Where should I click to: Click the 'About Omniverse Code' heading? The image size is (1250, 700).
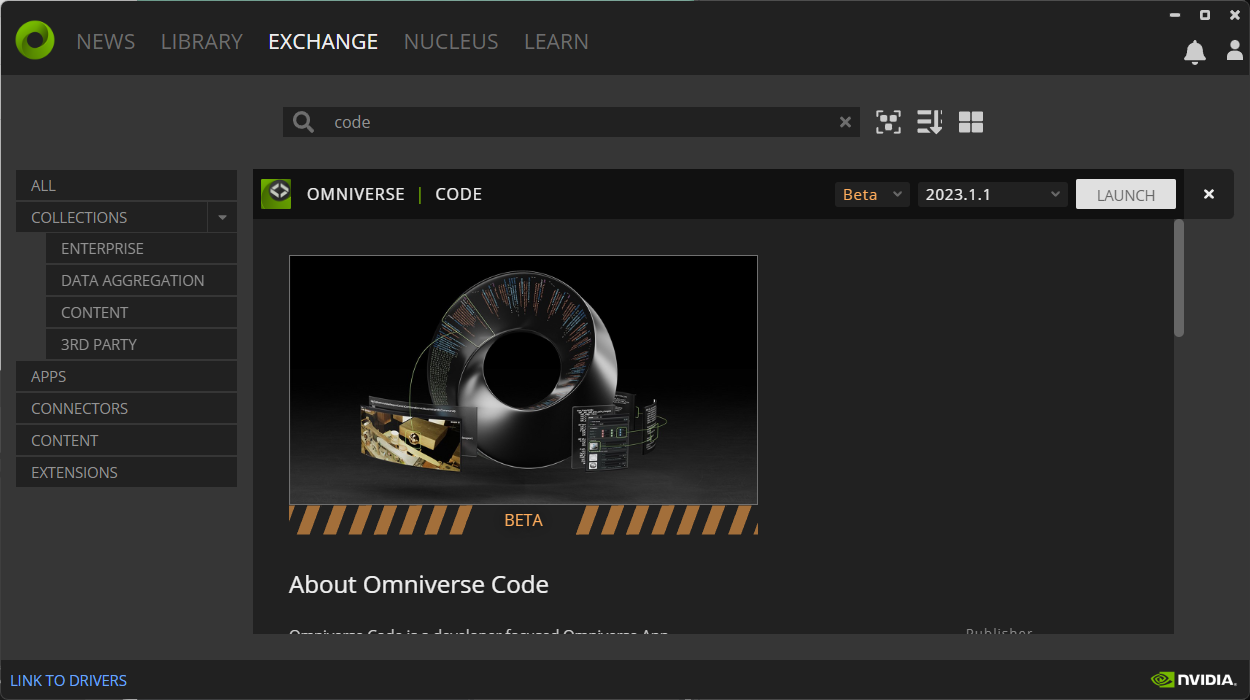click(419, 585)
